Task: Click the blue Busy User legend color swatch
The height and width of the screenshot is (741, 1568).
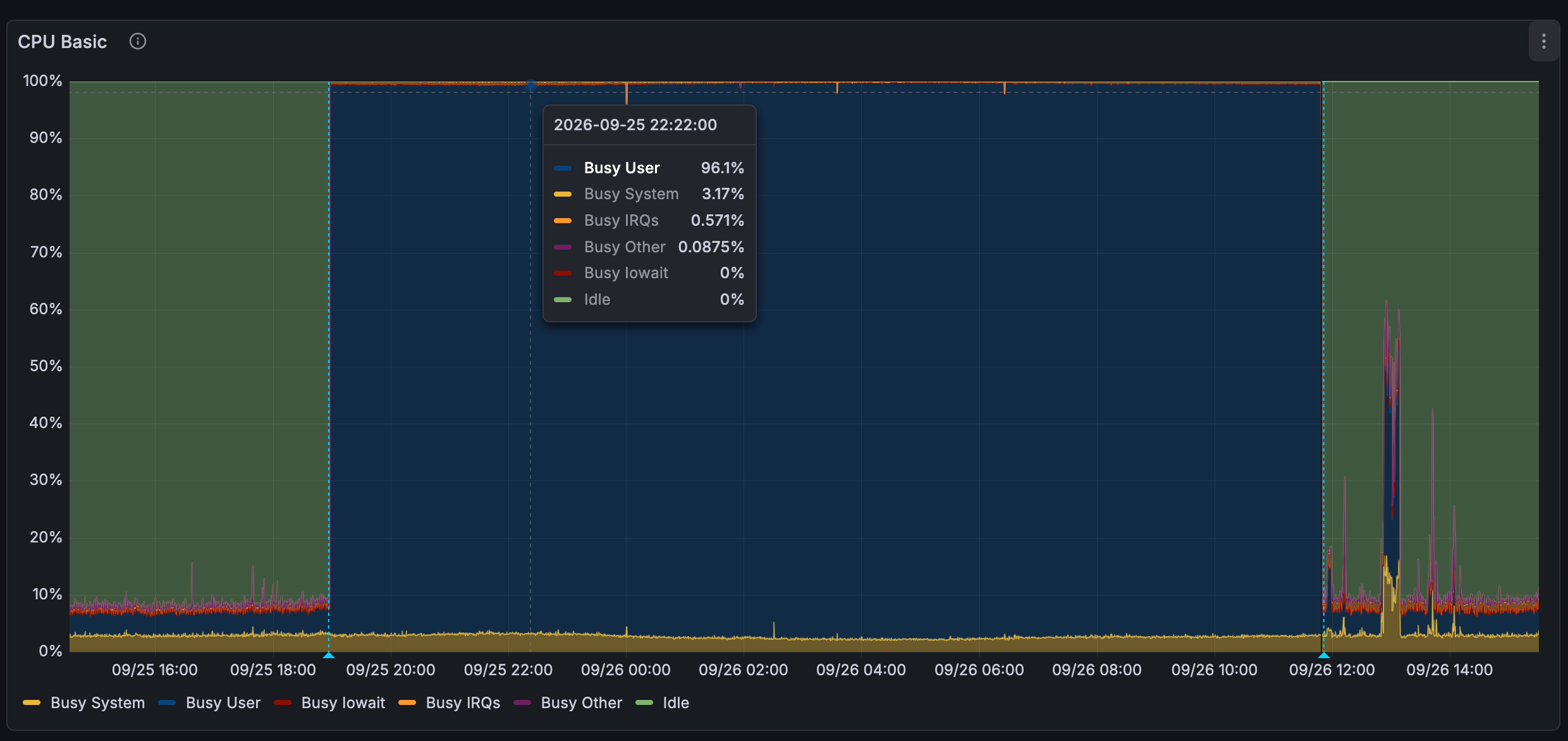Action: (167, 703)
